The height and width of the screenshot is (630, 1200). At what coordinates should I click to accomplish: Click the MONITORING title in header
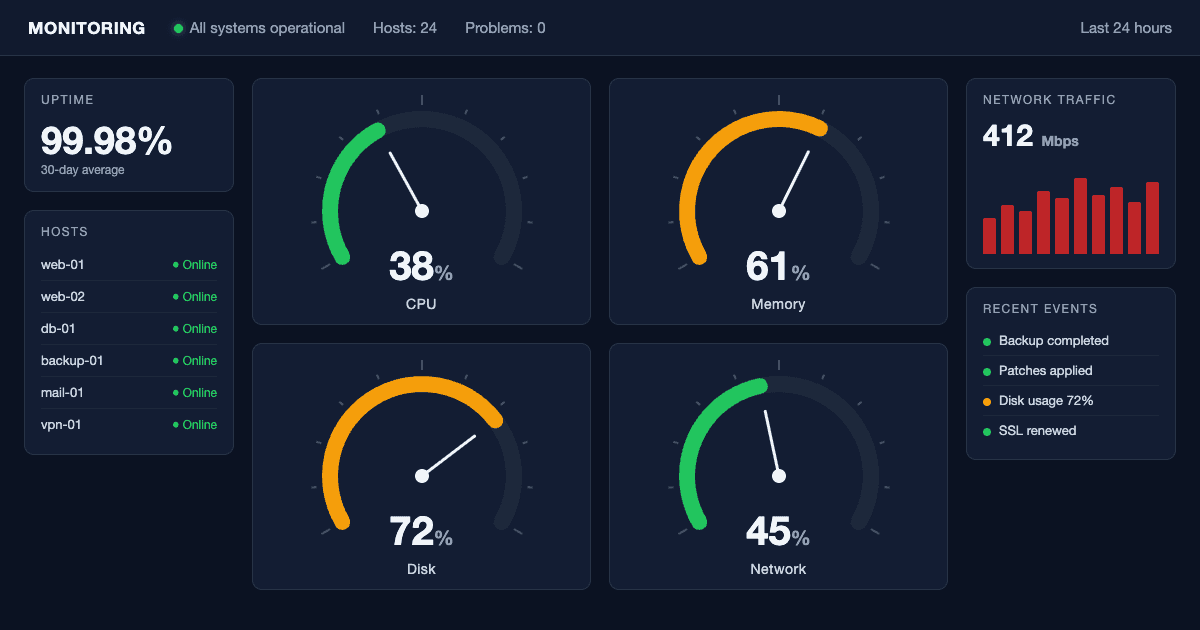(x=86, y=28)
